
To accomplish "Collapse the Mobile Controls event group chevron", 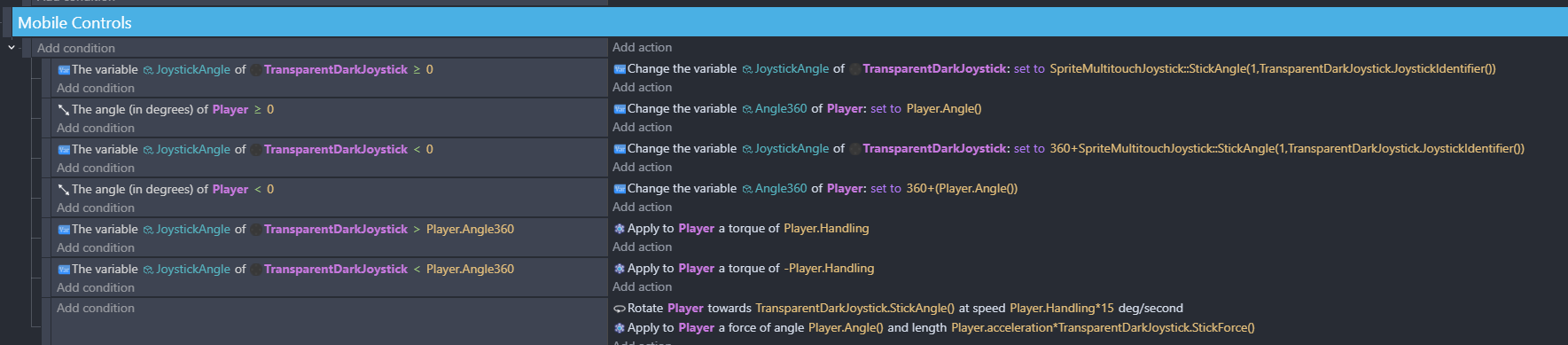I will (x=12, y=48).
